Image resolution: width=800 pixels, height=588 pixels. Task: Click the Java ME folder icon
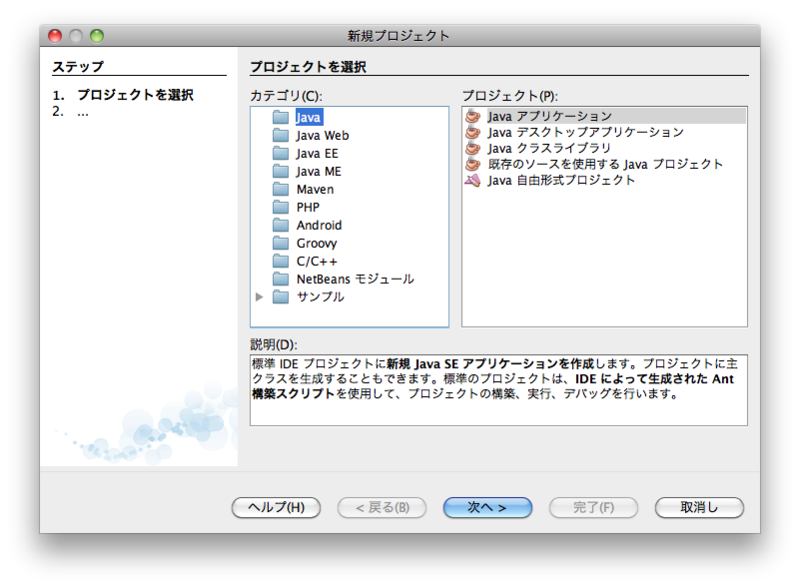pyautogui.click(x=281, y=171)
